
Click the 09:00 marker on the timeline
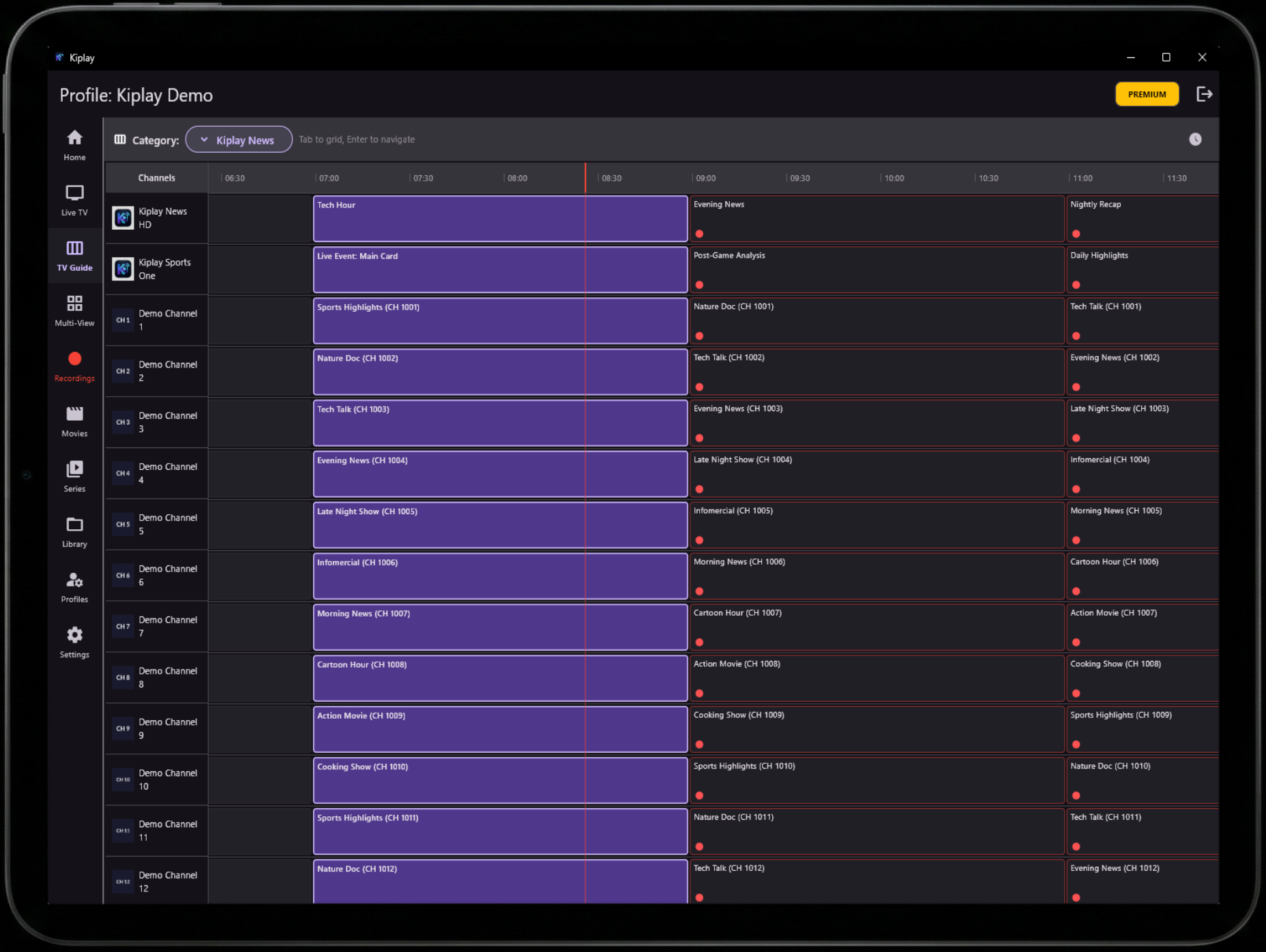[705, 178]
